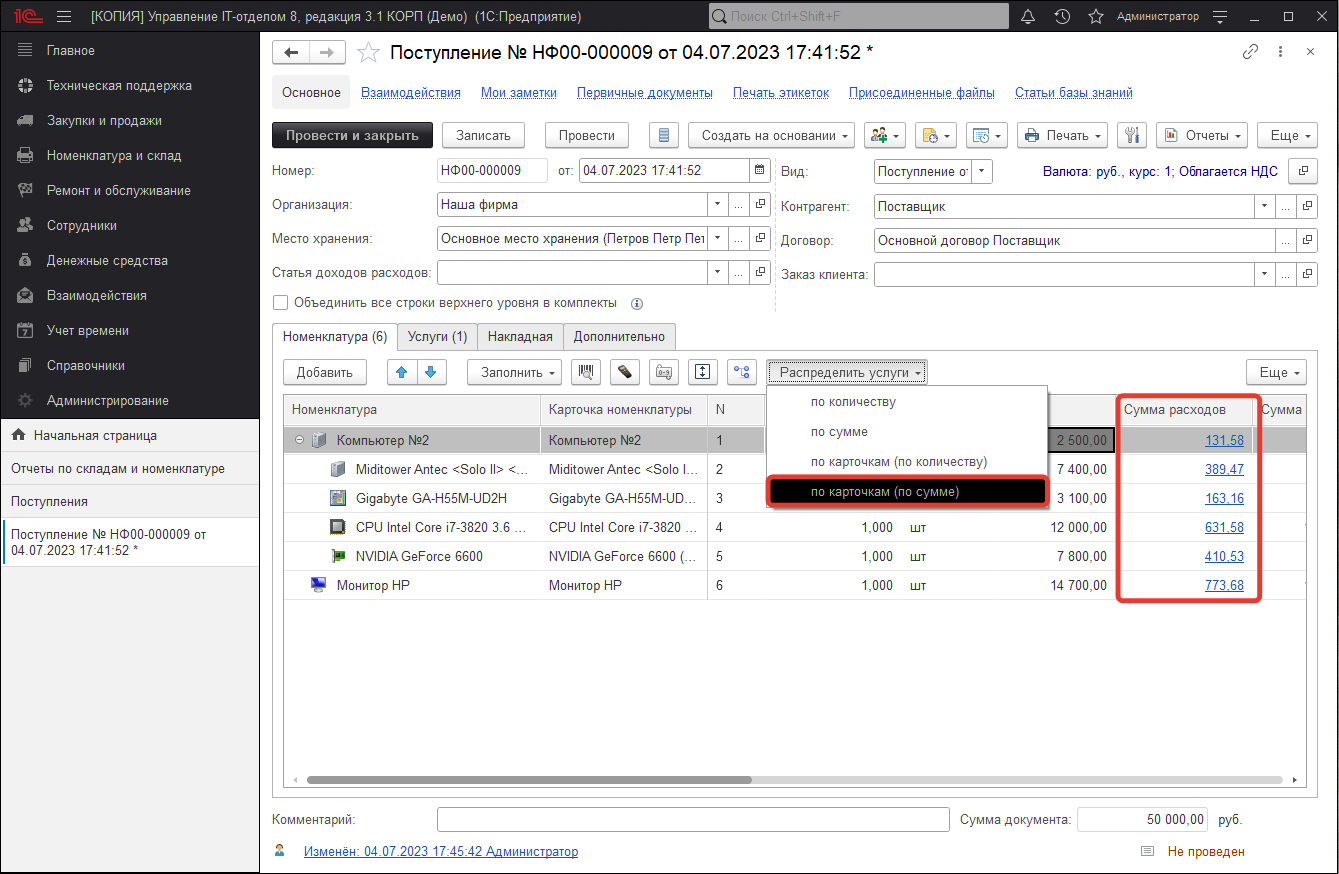Open the Заполнить dropdown menu
The width and height of the screenshot is (1339, 874).
click(x=514, y=372)
